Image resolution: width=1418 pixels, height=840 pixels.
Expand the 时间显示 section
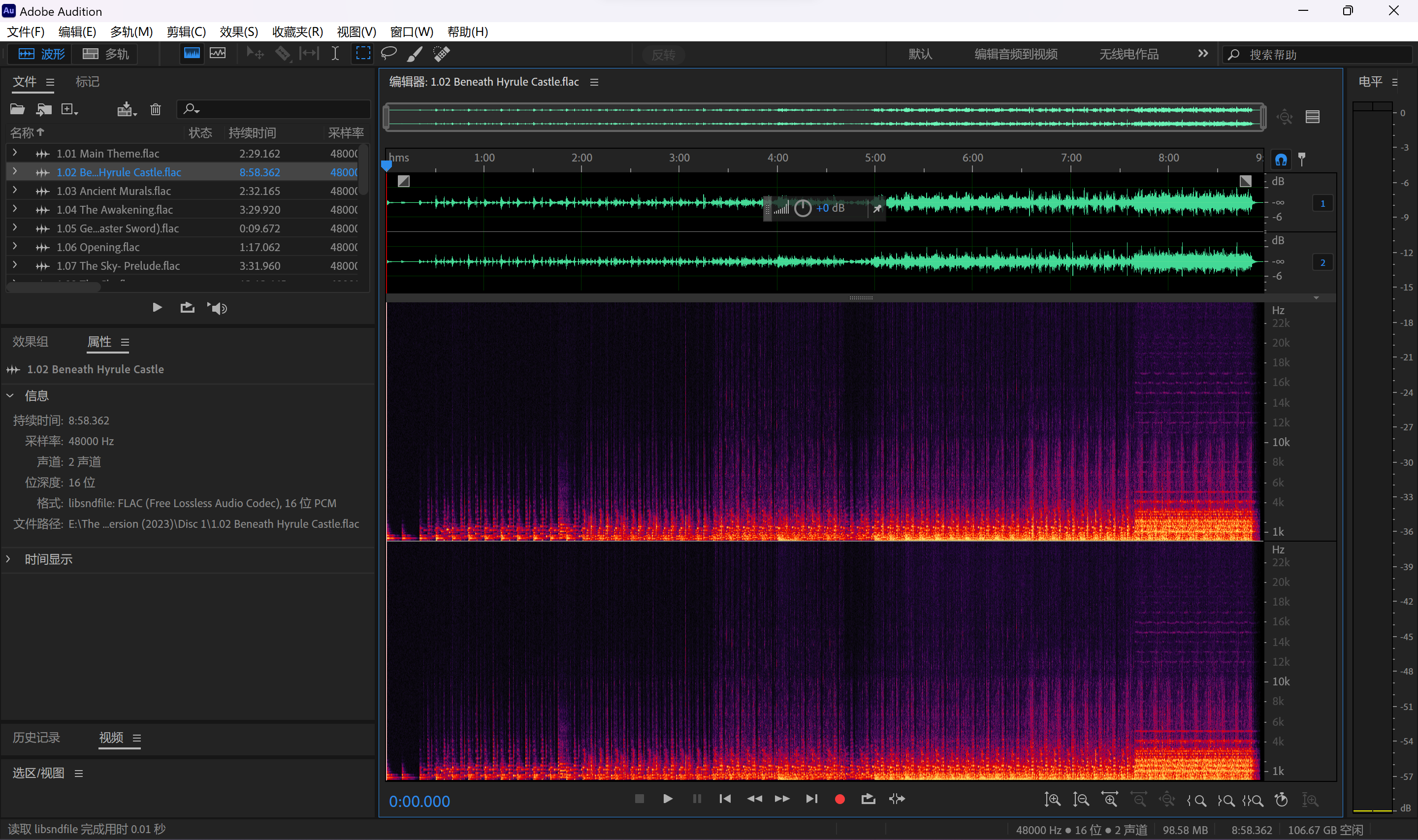click(8, 559)
